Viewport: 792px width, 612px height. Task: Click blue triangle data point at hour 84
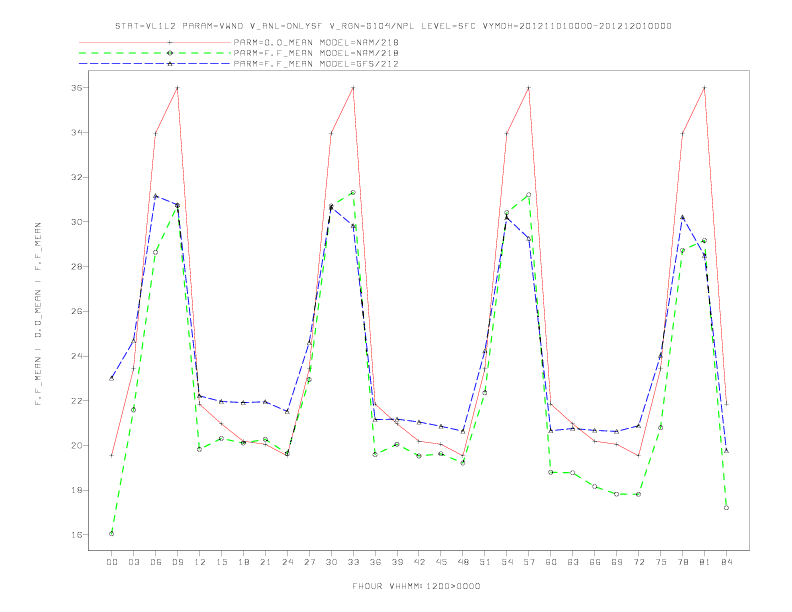point(726,450)
